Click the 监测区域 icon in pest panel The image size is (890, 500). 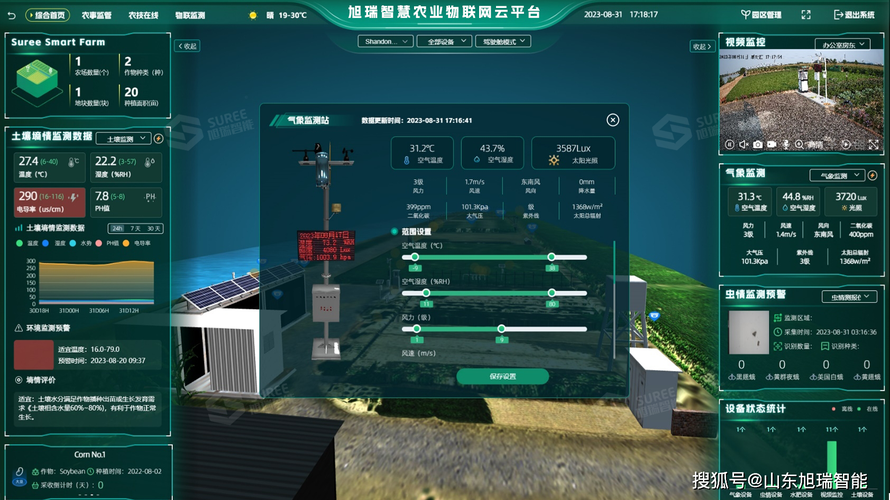pyautogui.click(x=778, y=318)
